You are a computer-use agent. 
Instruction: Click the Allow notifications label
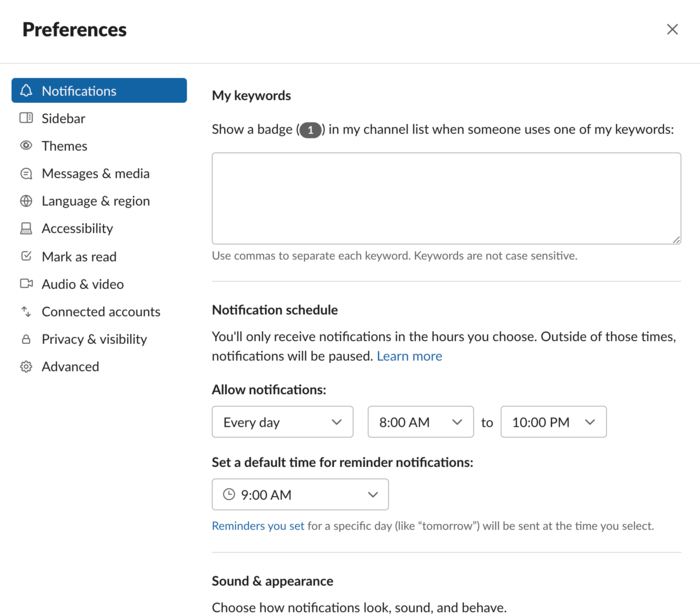[269, 390]
